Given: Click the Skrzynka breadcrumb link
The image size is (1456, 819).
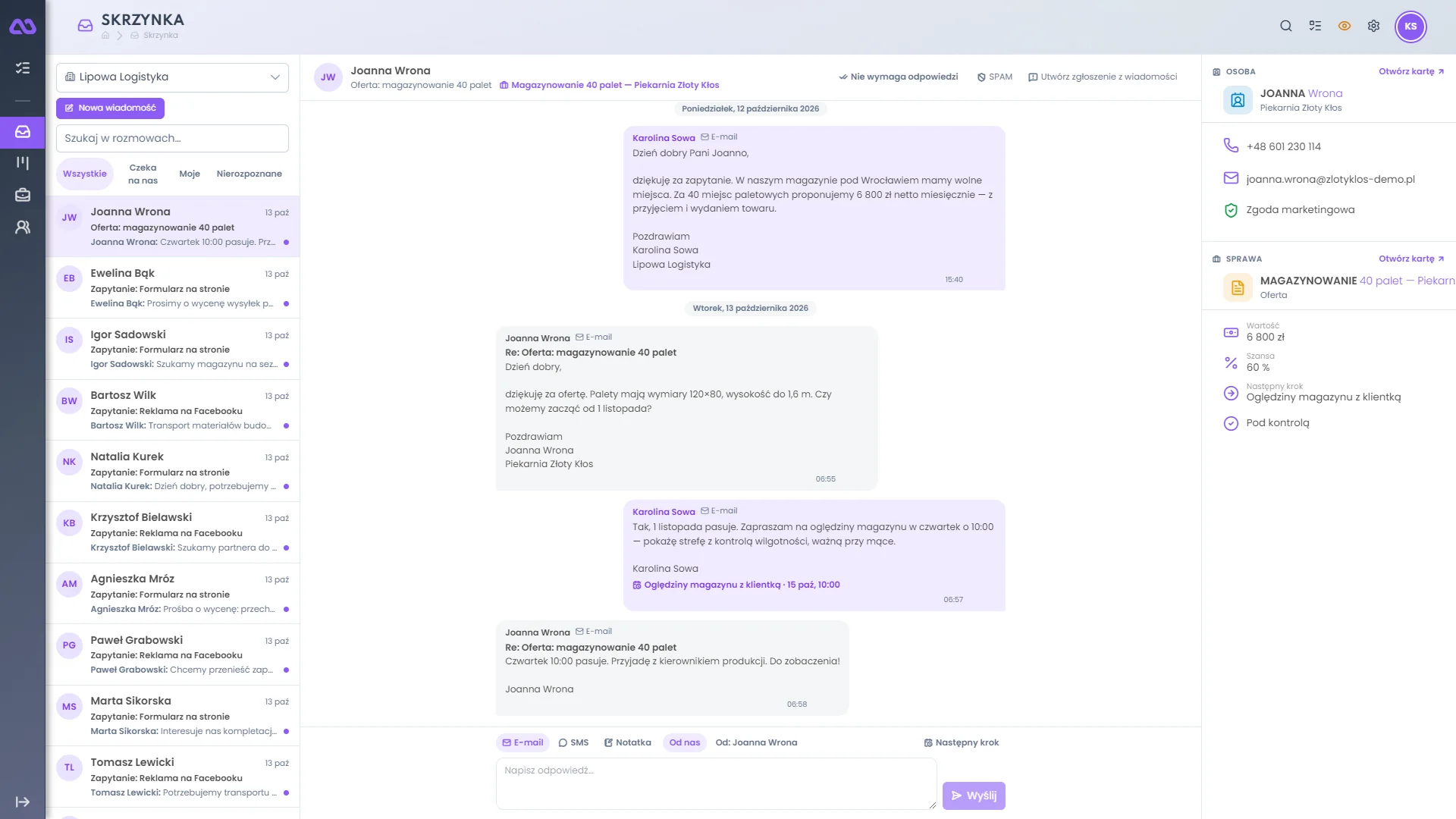Looking at the screenshot, I should (160, 36).
